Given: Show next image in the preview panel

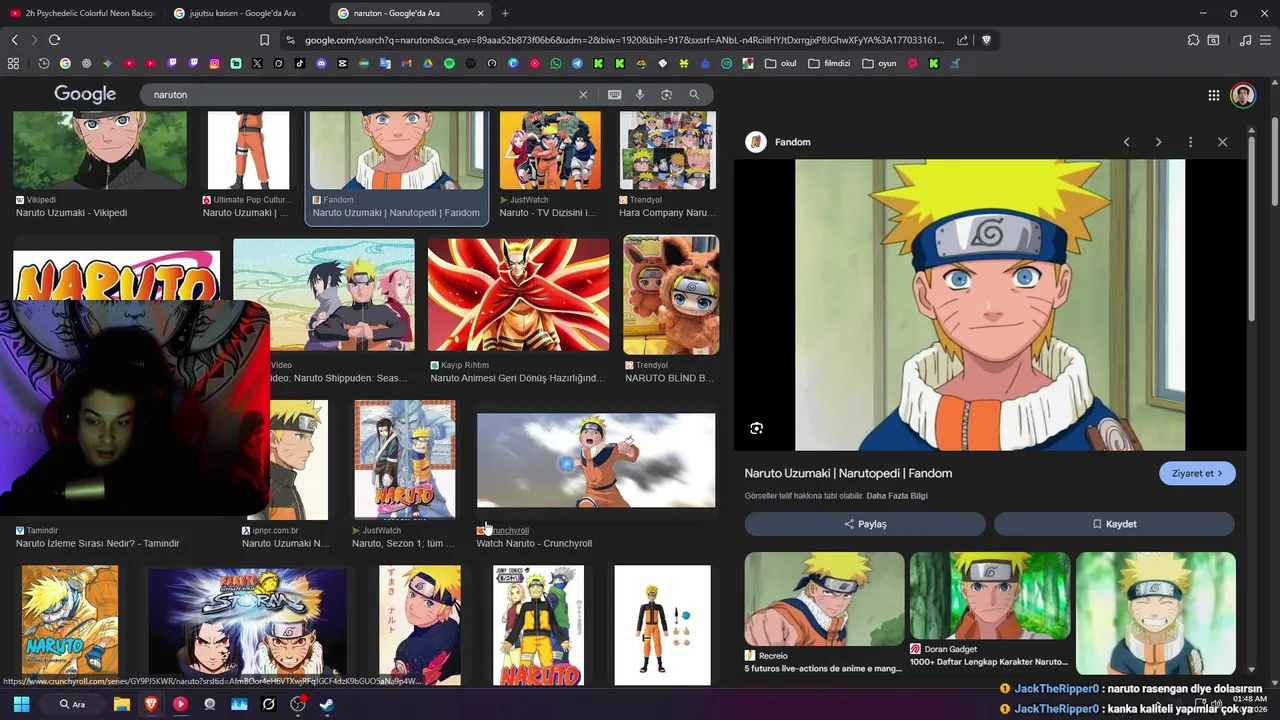Looking at the screenshot, I should click(1158, 142).
